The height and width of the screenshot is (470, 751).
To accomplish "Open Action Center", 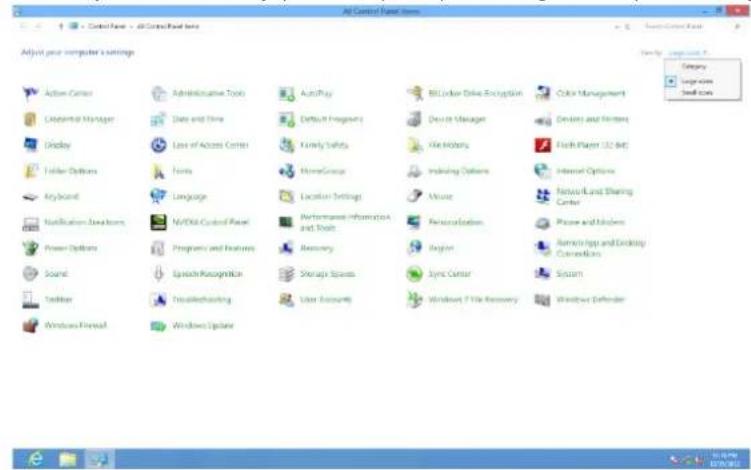I will 57,93.
